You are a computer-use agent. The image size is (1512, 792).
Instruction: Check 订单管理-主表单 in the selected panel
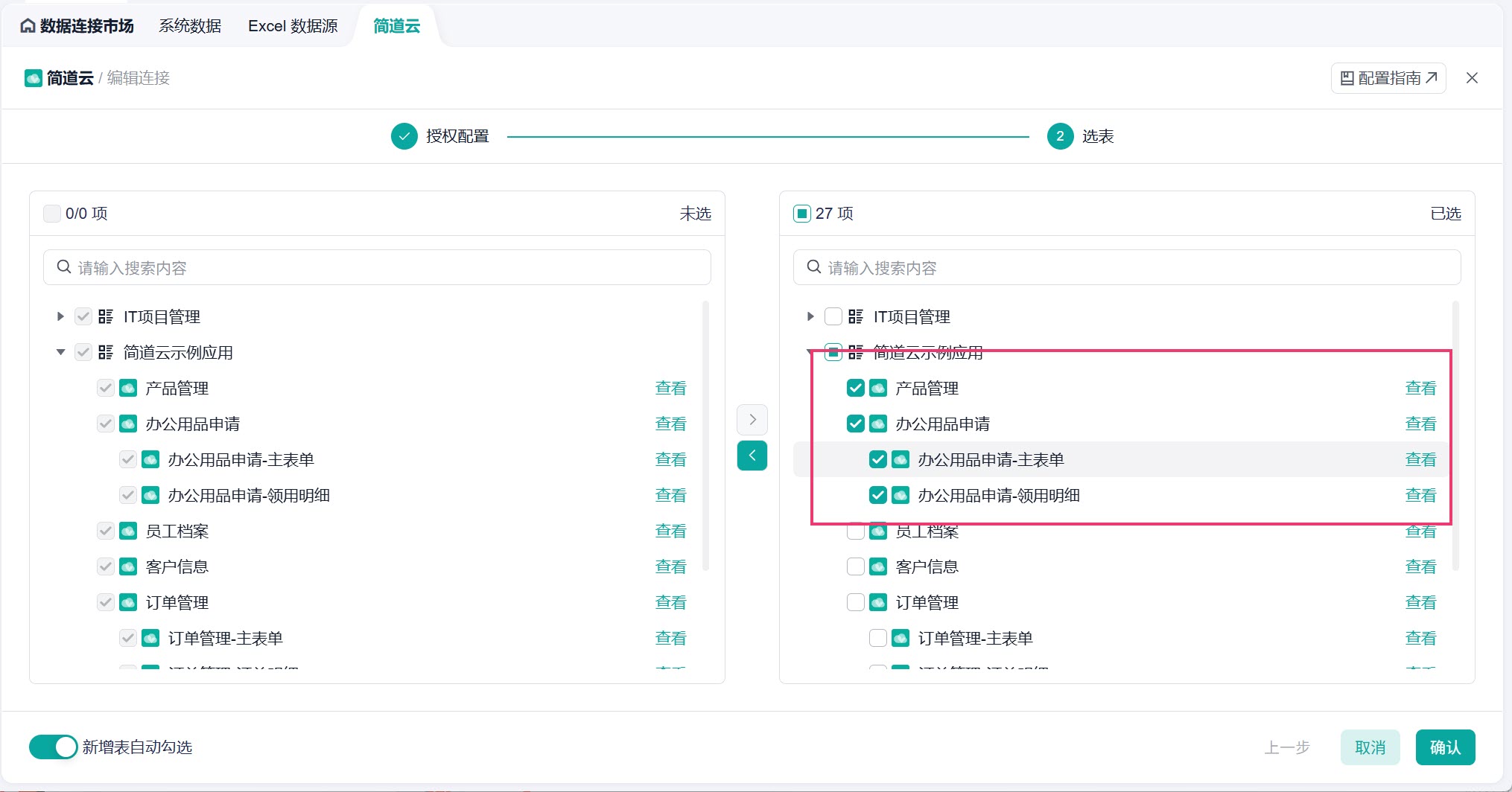tap(878, 638)
